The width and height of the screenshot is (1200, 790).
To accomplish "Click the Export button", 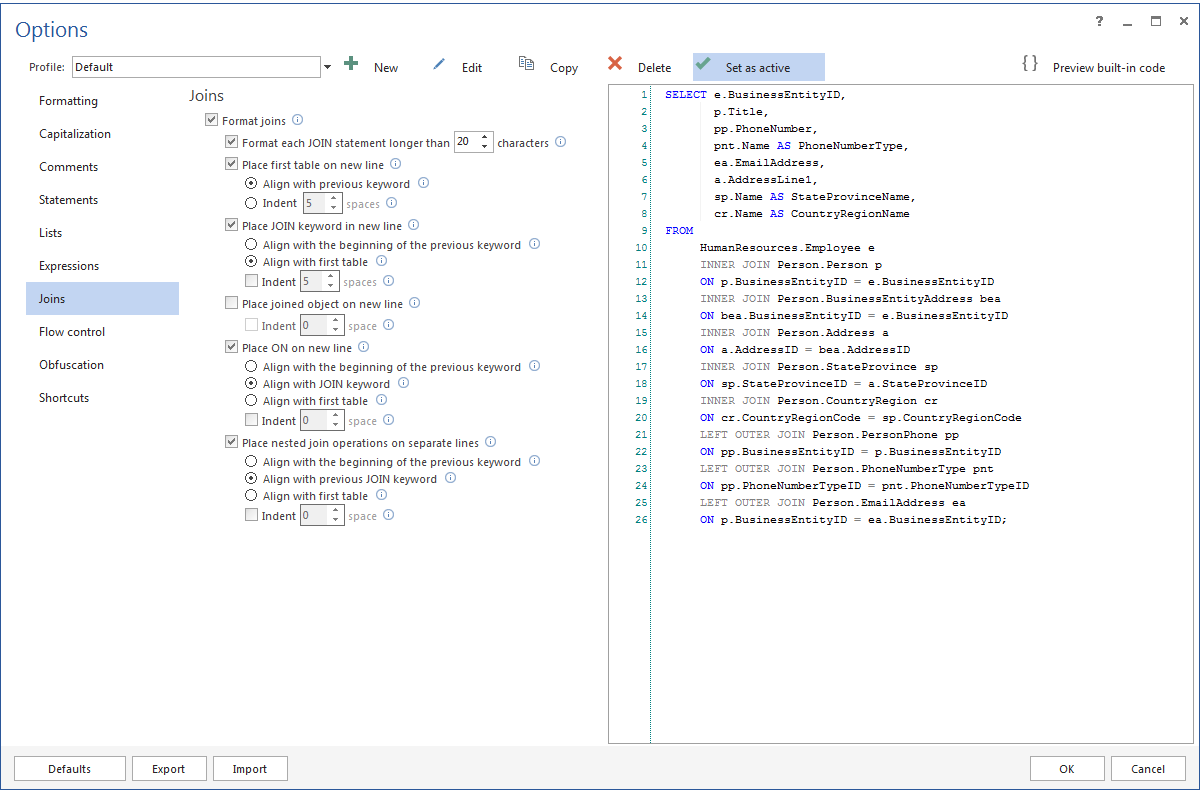I will (169, 768).
